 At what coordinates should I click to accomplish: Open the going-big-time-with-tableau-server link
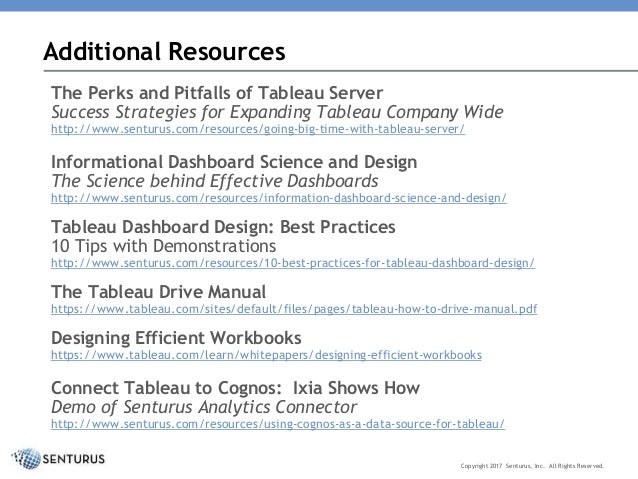[x=258, y=129]
